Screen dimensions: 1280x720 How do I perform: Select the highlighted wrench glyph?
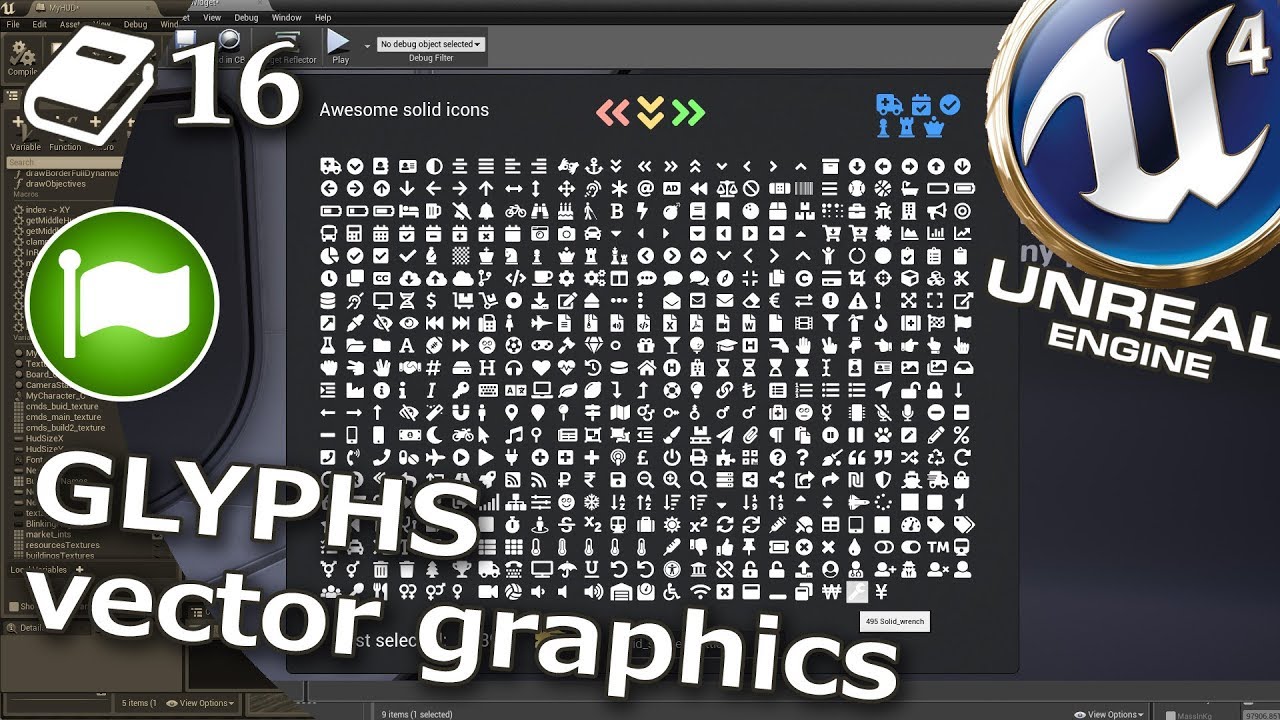[857, 592]
